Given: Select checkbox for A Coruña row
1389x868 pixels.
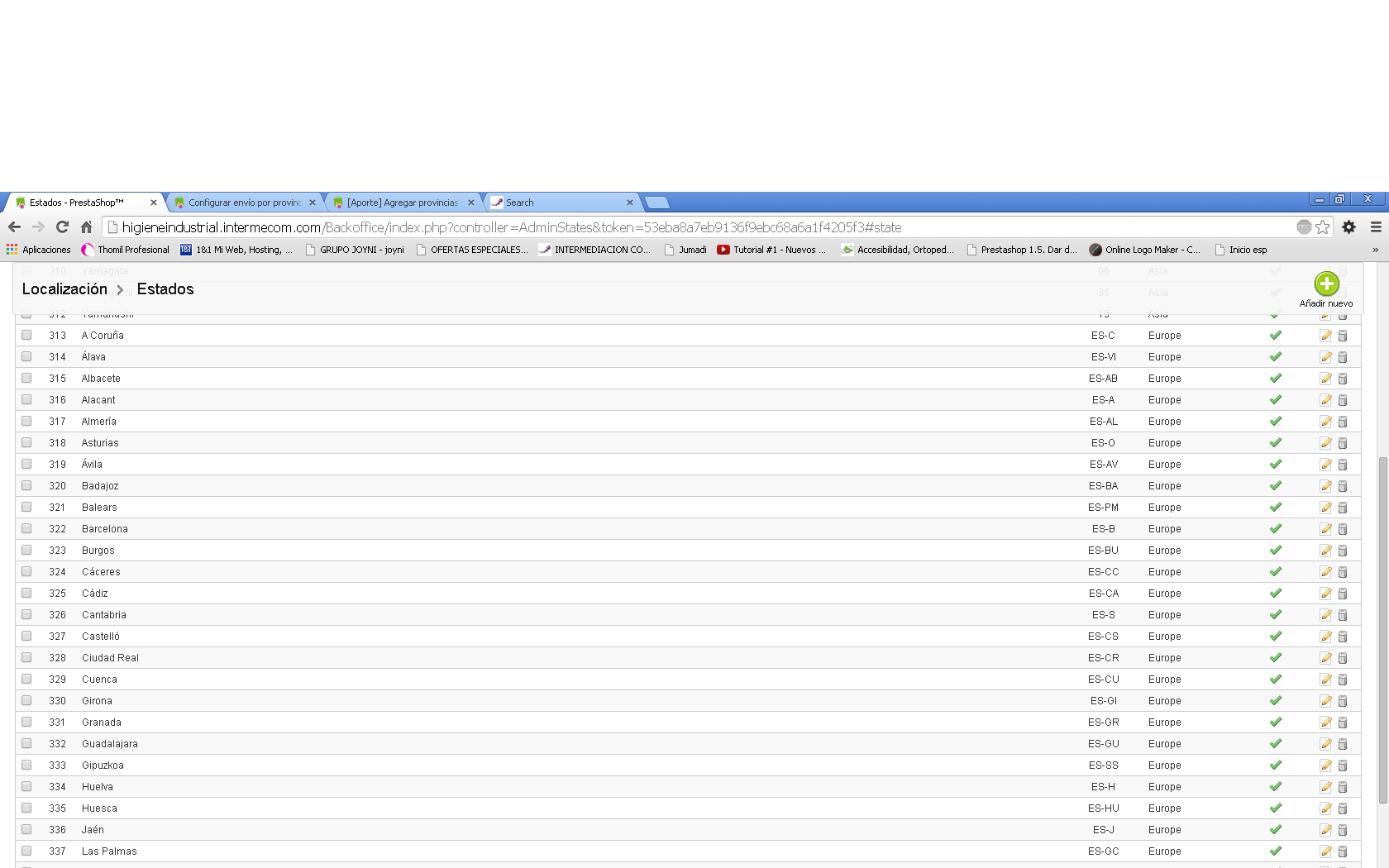Looking at the screenshot, I should point(26,335).
